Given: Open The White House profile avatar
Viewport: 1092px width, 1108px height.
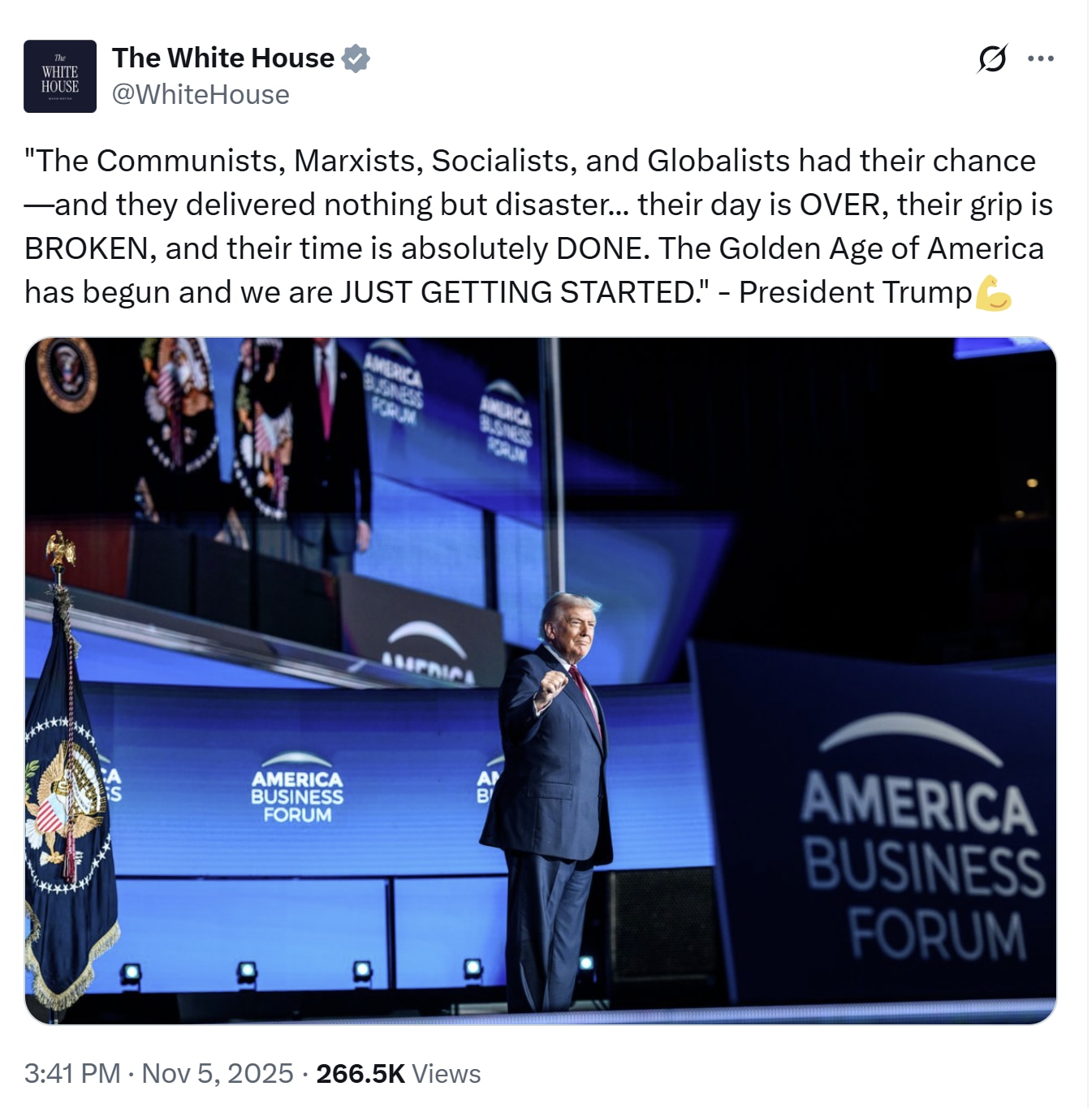Looking at the screenshot, I should click(x=60, y=76).
